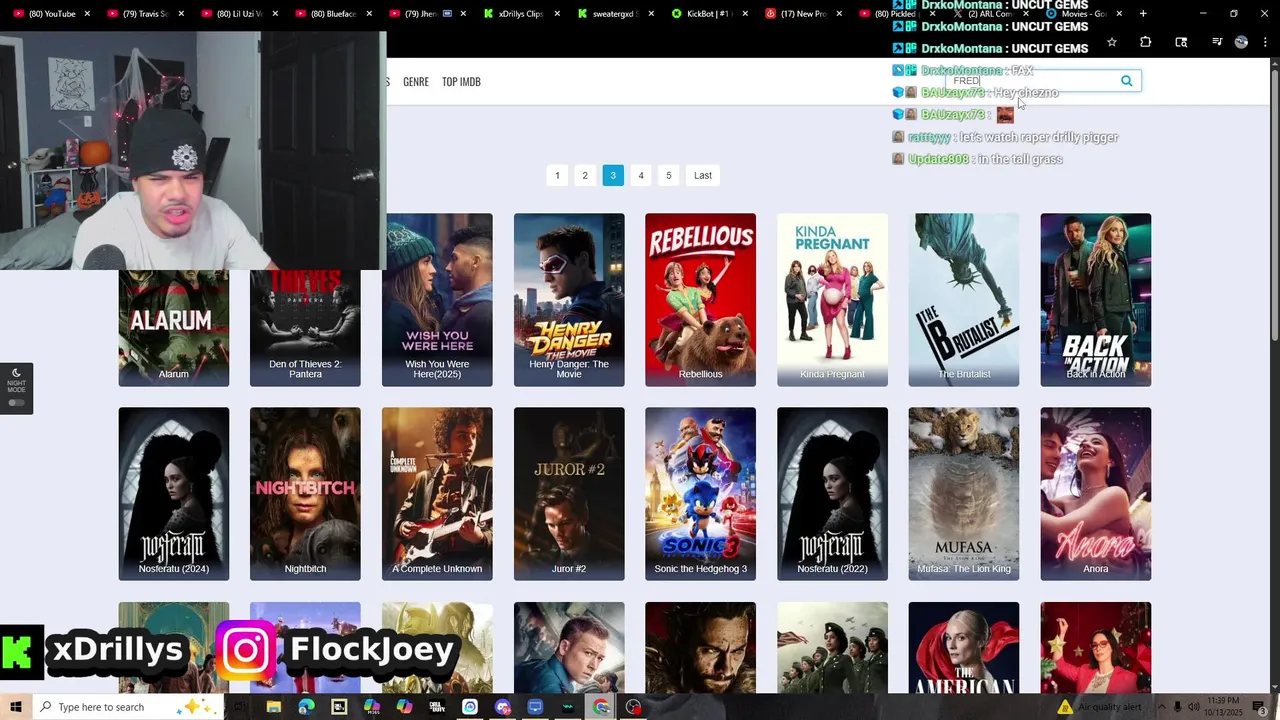Click the night mode moon icon
The width and height of the screenshot is (1280, 720).
tap(16, 372)
